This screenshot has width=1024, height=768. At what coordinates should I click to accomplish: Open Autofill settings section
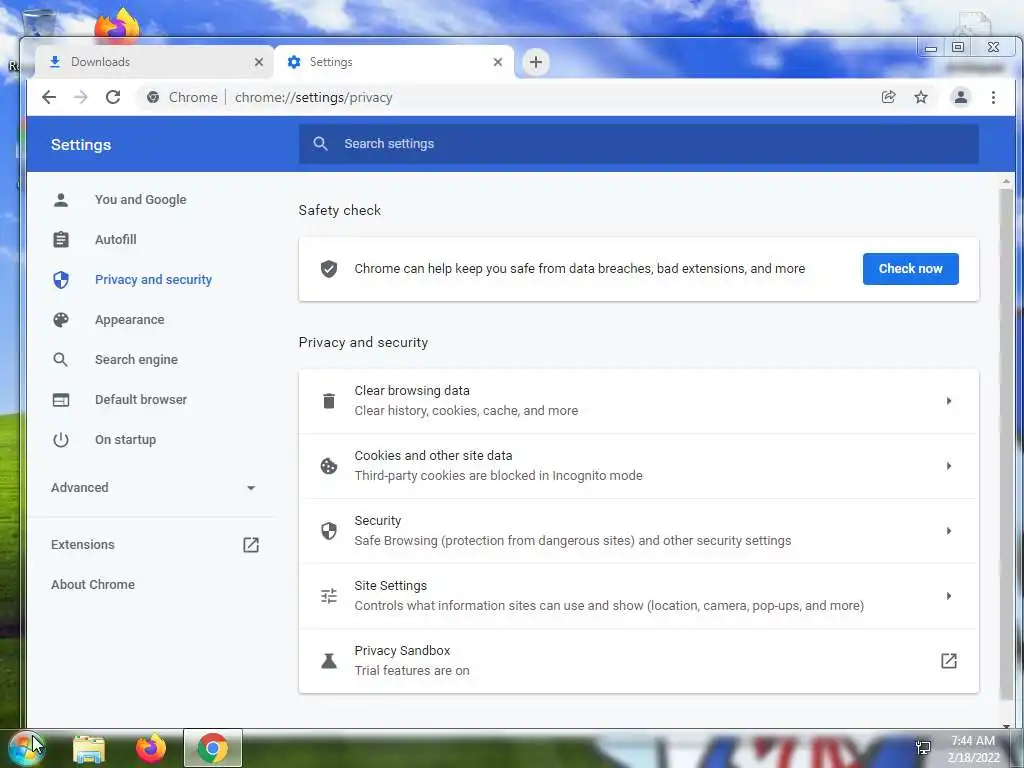point(116,240)
